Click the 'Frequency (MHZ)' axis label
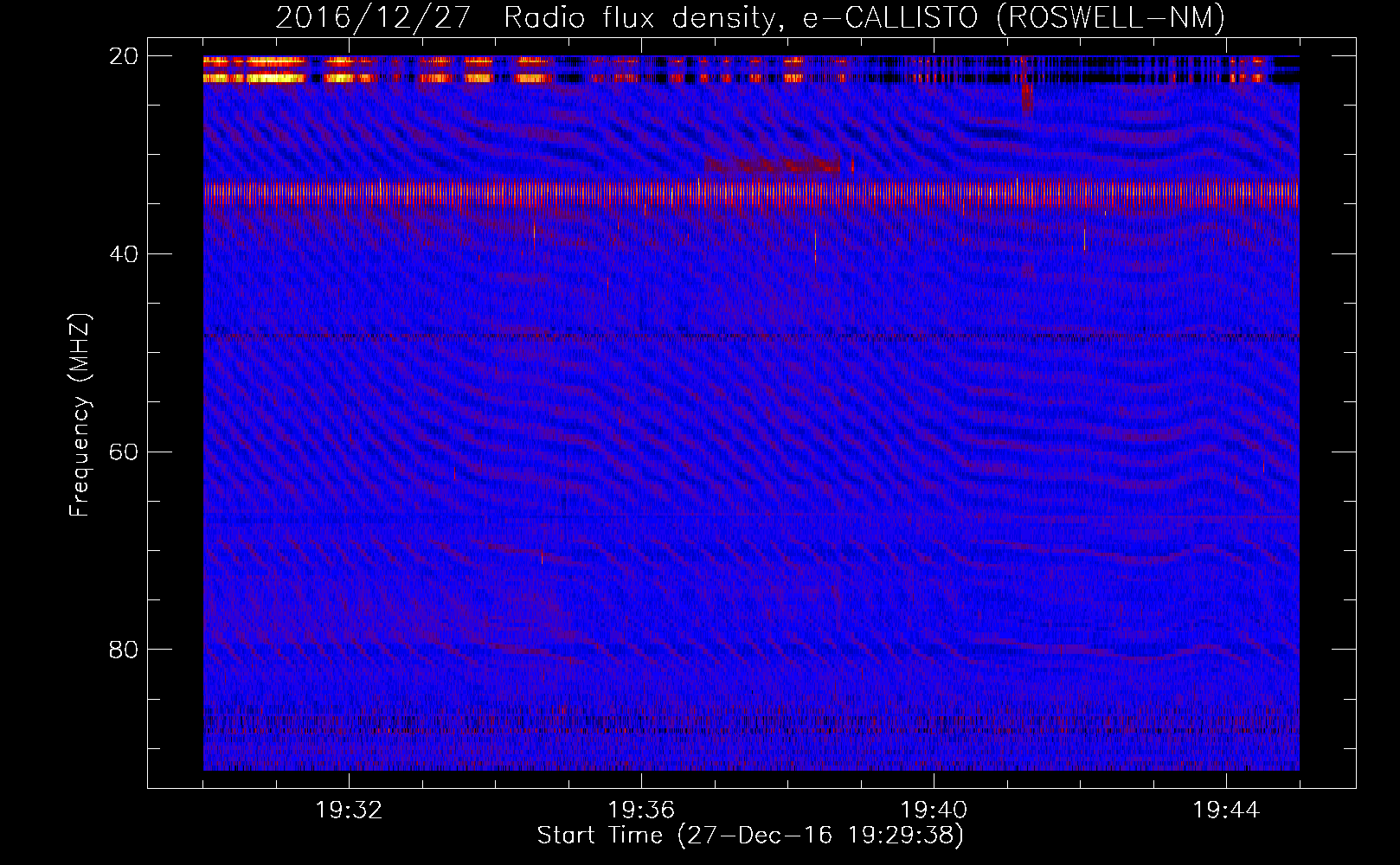1400x865 pixels. click(80, 415)
